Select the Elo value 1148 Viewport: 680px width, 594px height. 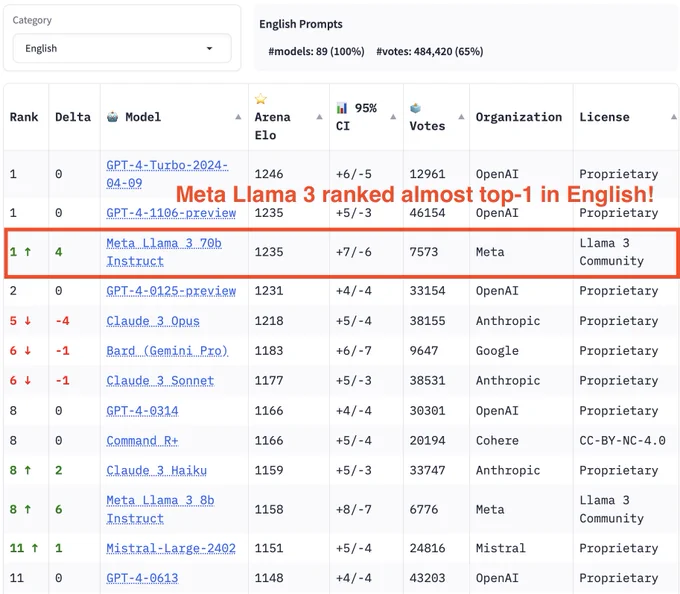tap(269, 578)
